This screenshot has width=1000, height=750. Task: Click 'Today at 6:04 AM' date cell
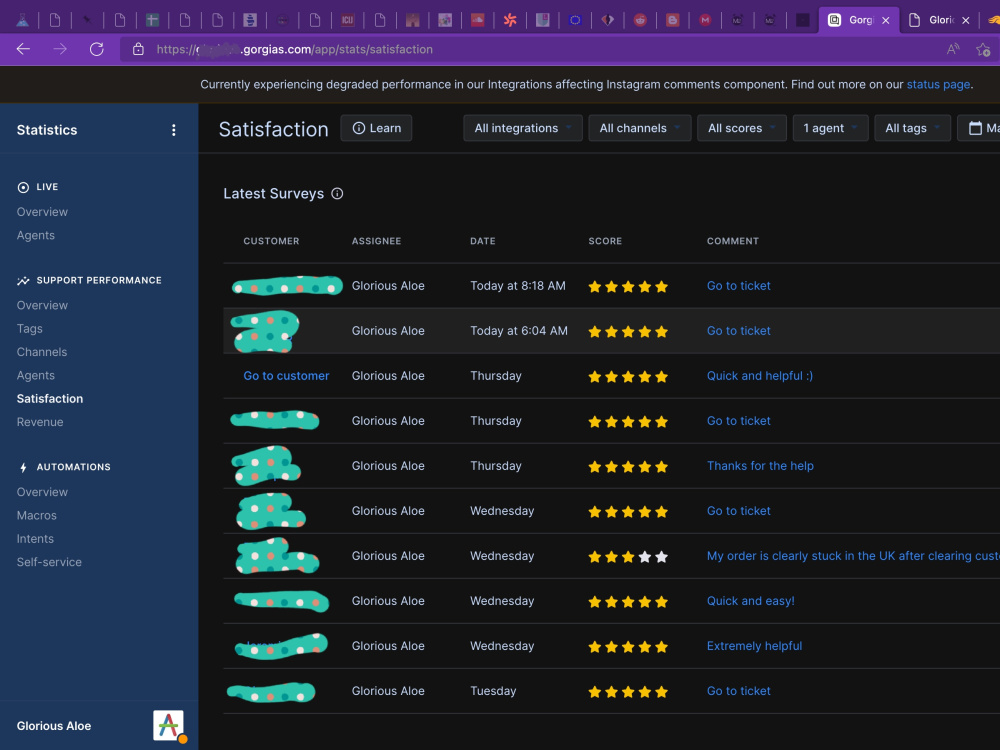[519, 331]
